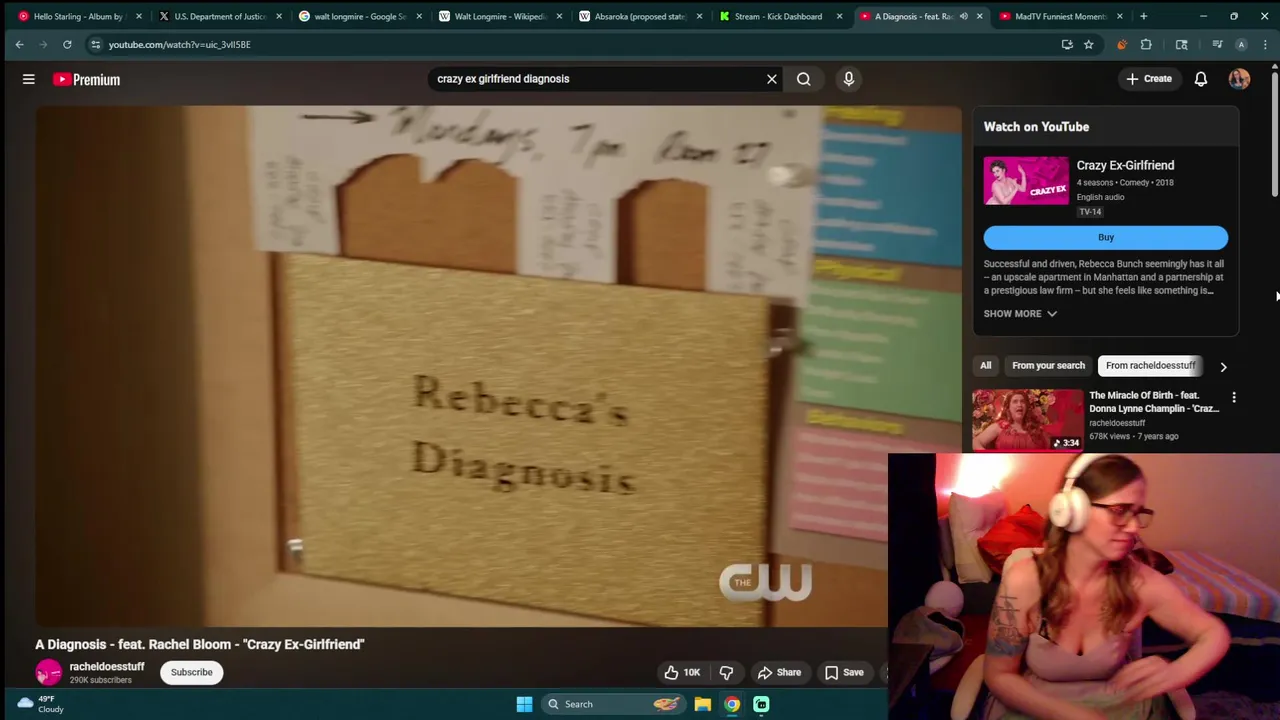Open The Miracle Of Birth video title

pyautogui.click(x=1154, y=402)
